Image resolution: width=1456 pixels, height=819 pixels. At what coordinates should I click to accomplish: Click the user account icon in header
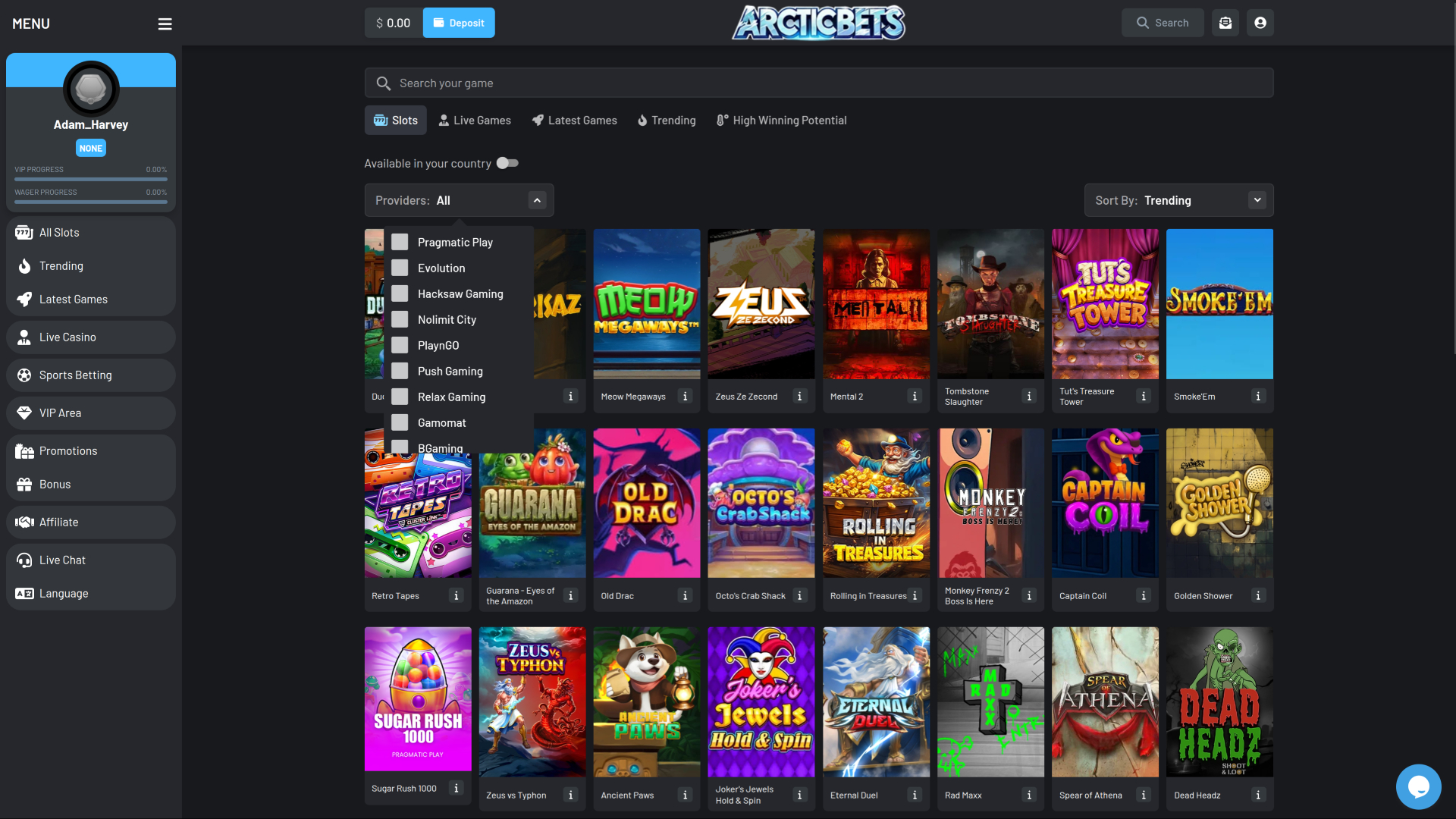tap(1260, 23)
